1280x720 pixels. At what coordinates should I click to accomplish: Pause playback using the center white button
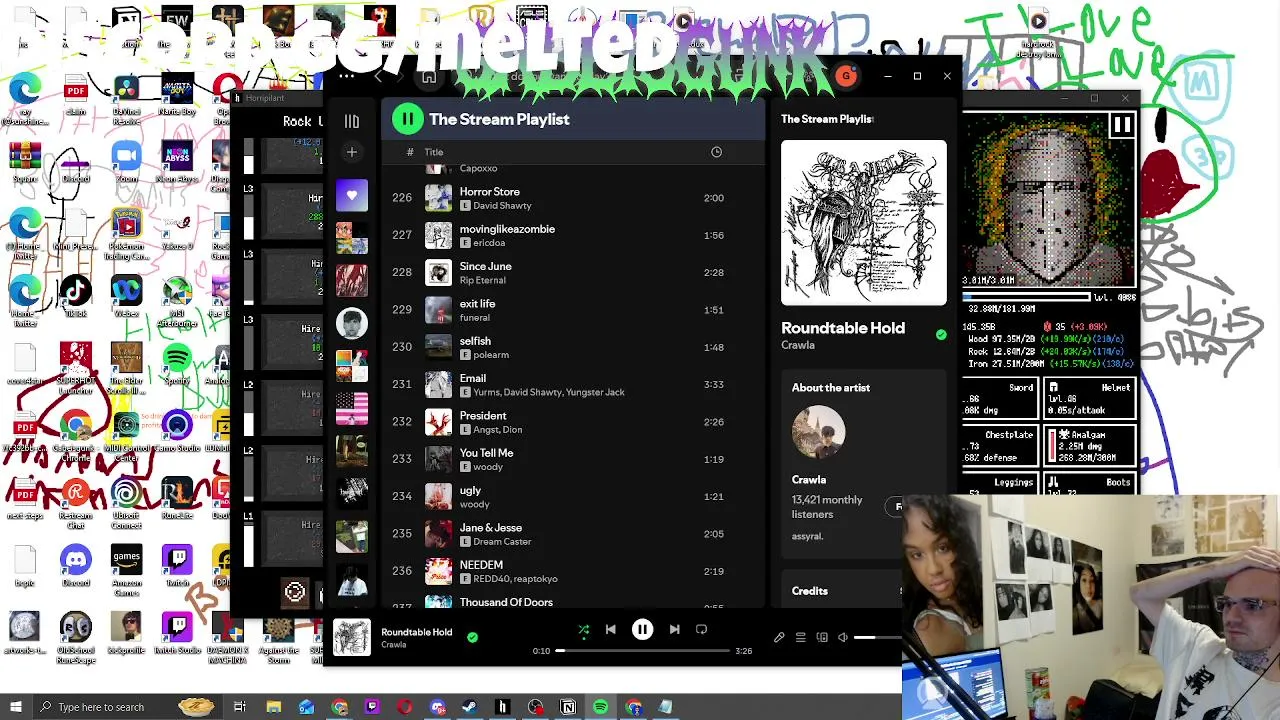[x=642, y=630]
